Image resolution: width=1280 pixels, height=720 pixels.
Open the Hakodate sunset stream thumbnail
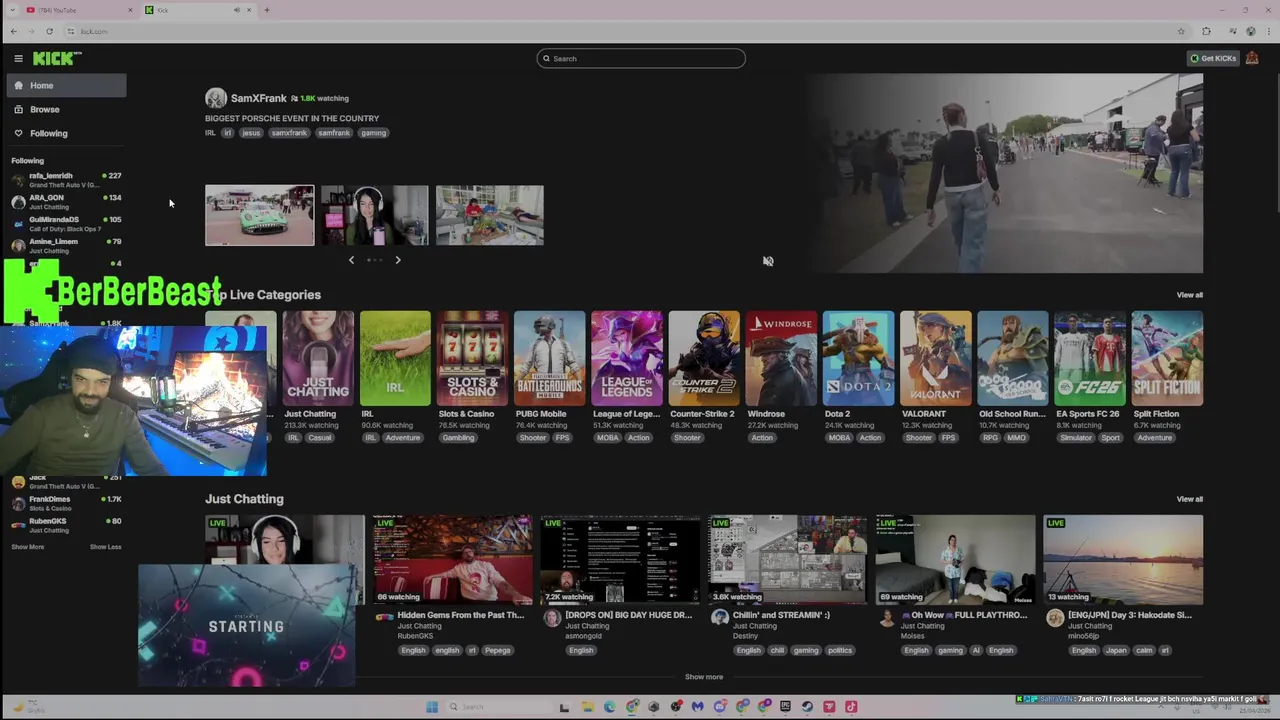(x=1123, y=560)
